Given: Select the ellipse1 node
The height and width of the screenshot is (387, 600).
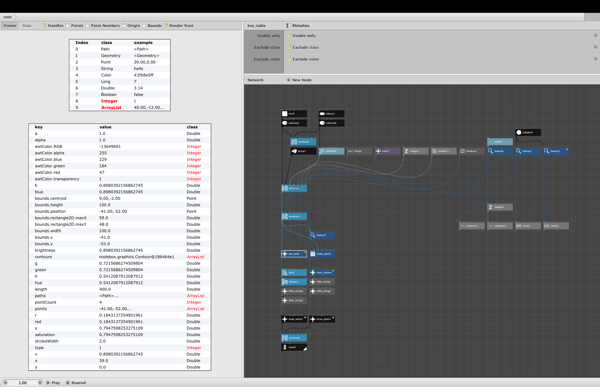Looking at the screenshot, I should pyautogui.click(x=331, y=114).
